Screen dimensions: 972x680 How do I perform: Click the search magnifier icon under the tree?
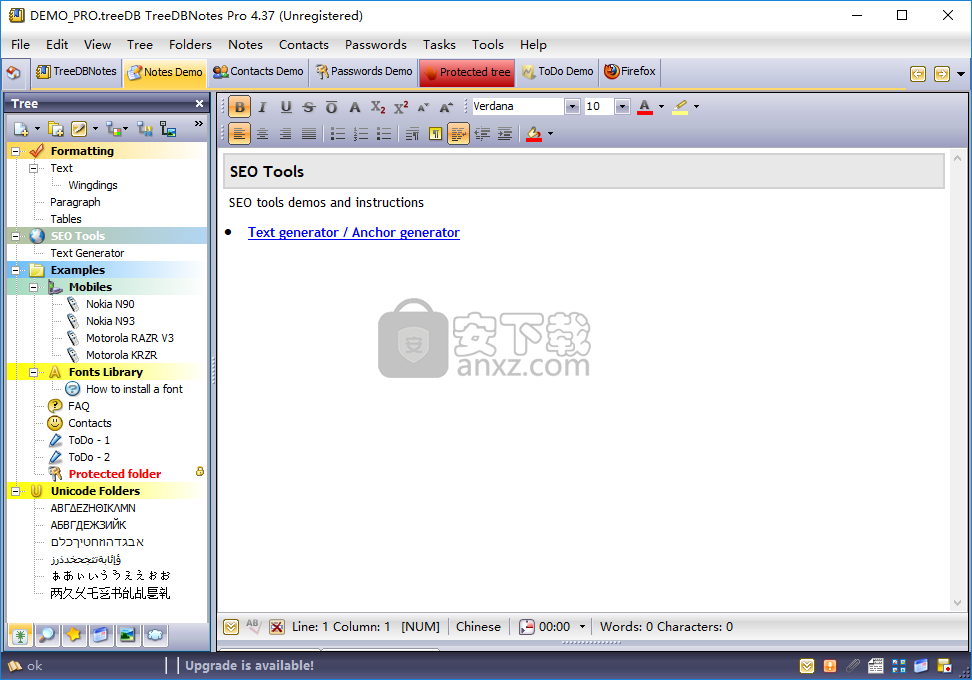tap(46, 635)
